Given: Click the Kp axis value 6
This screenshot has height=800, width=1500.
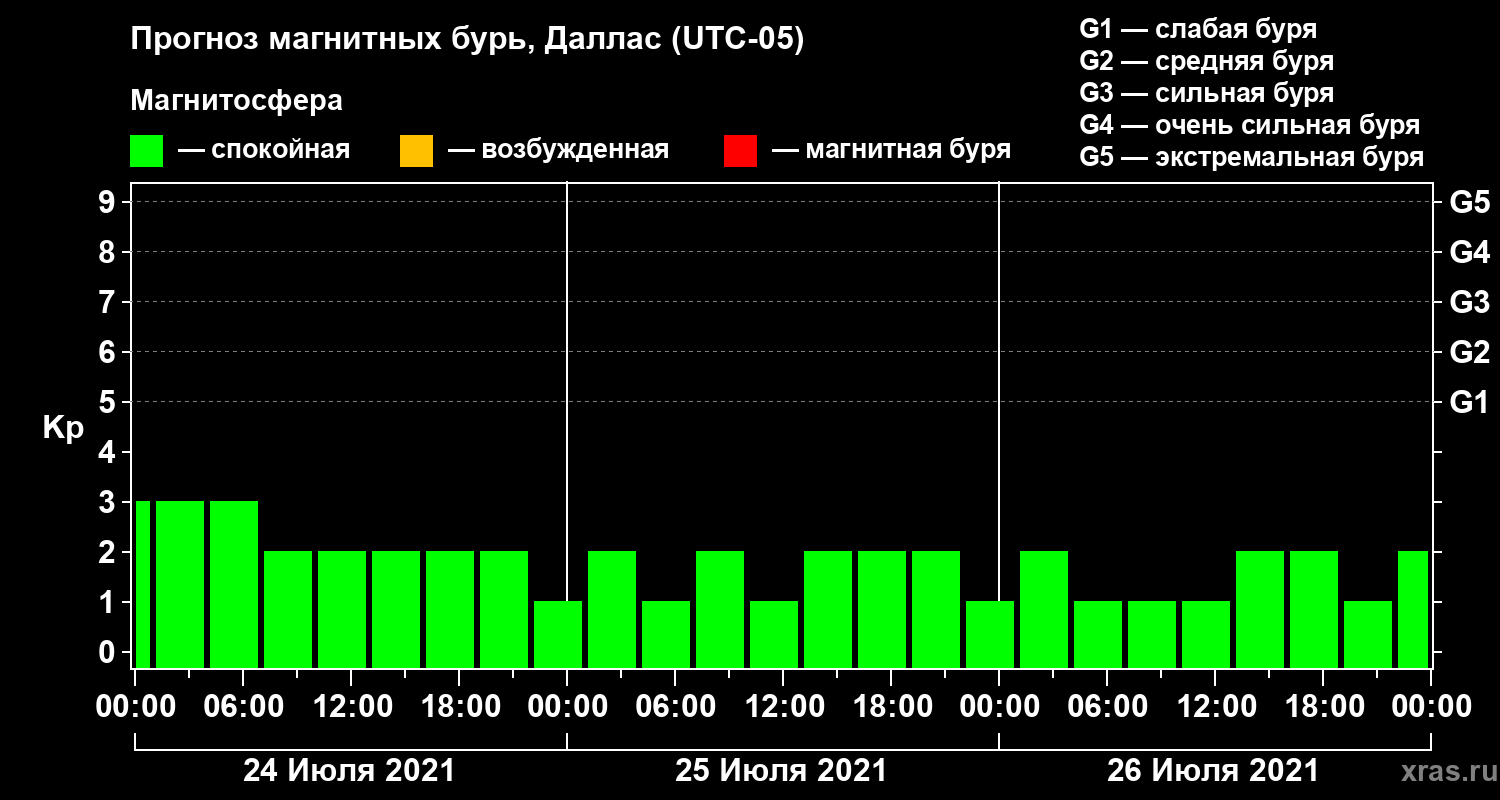Looking at the screenshot, I should (x=109, y=352).
